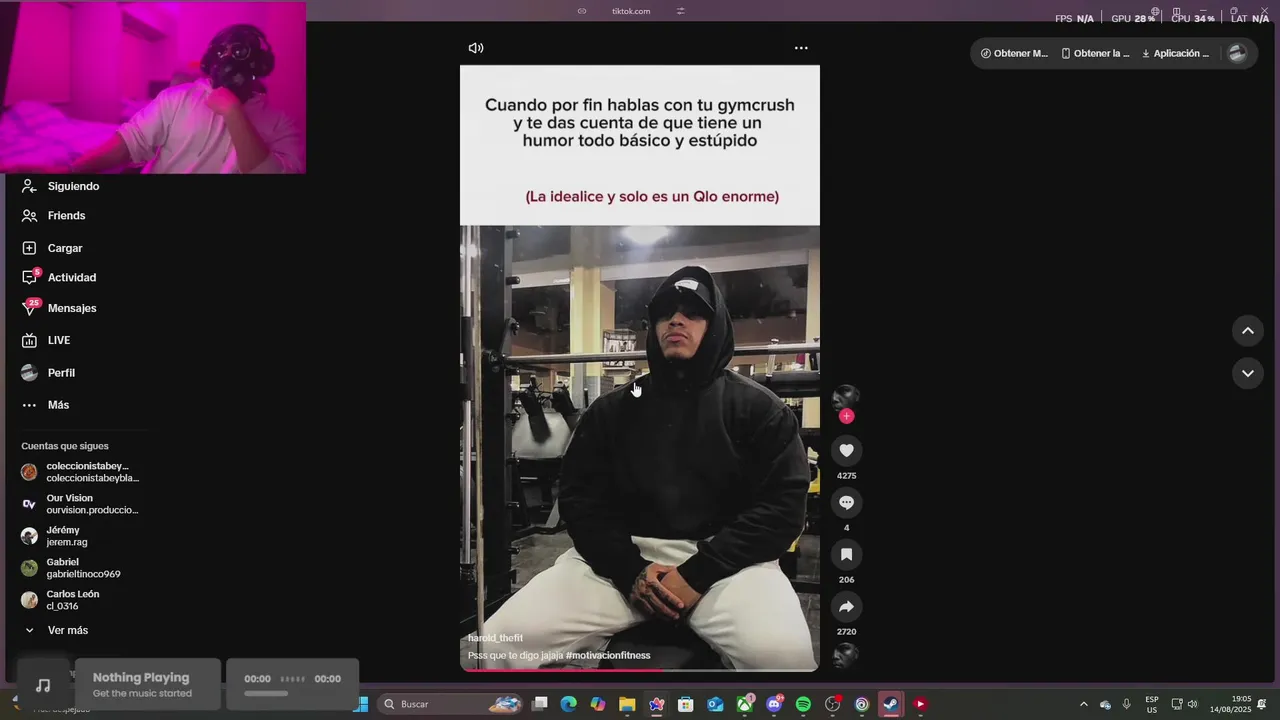Screen dimensions: 1280x720
Task: Follow creator via the red plus badge
Action: click(x=847, y=416)
